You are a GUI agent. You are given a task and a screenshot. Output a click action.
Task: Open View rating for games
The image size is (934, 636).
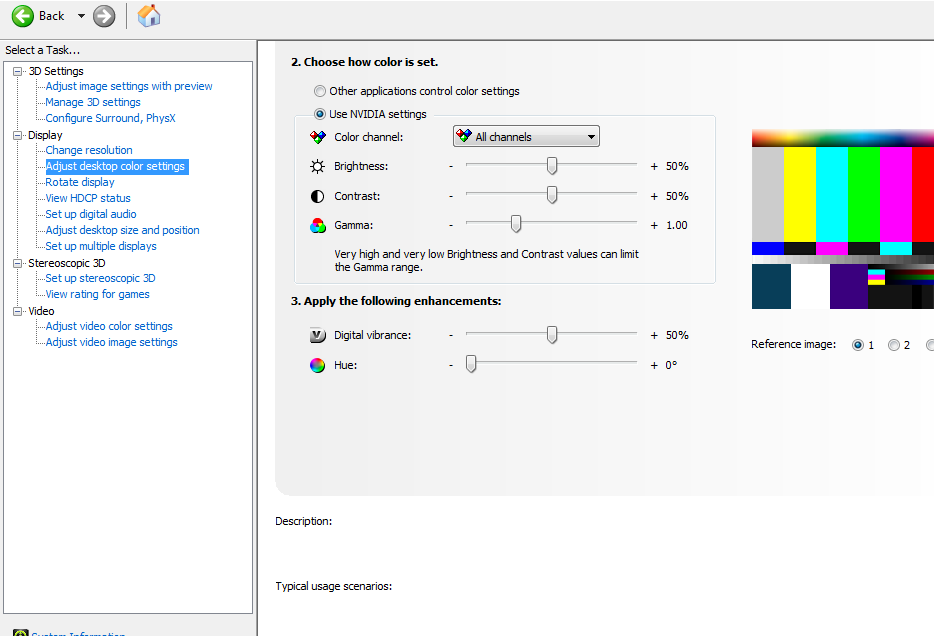[97, 295]
